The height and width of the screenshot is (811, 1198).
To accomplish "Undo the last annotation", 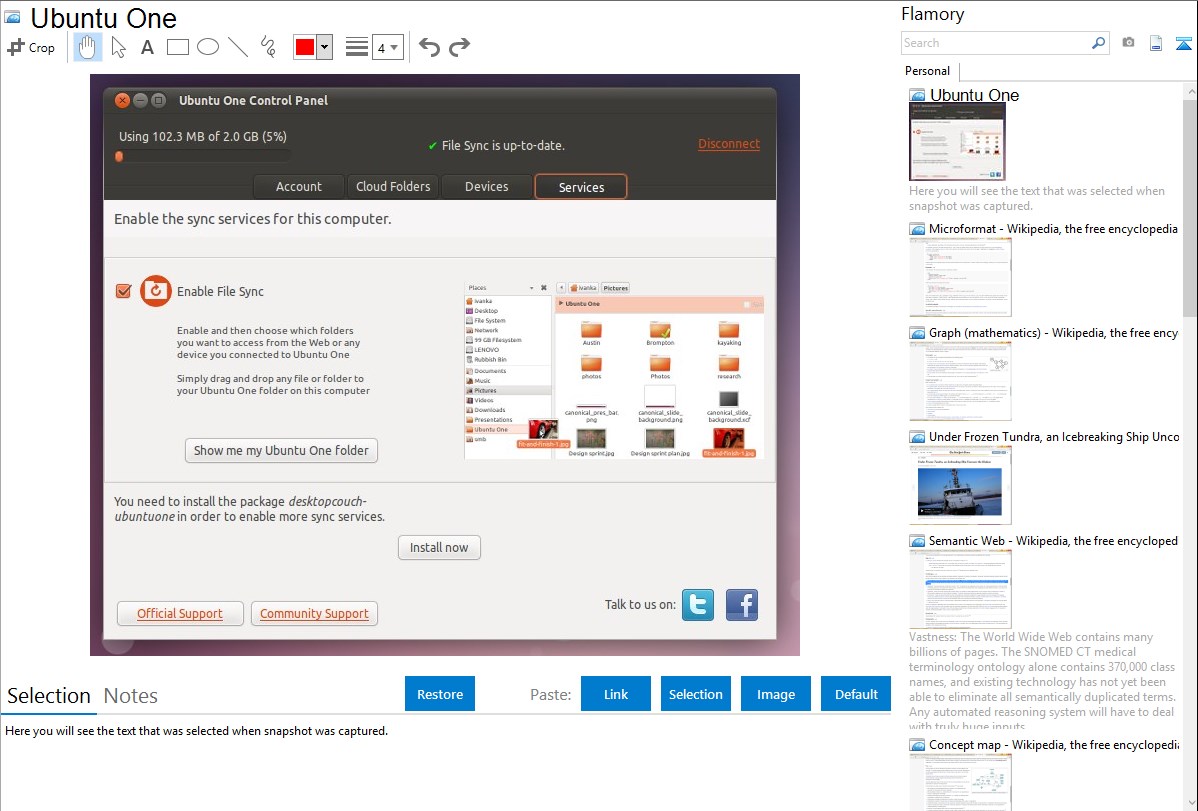I will 429,47.
